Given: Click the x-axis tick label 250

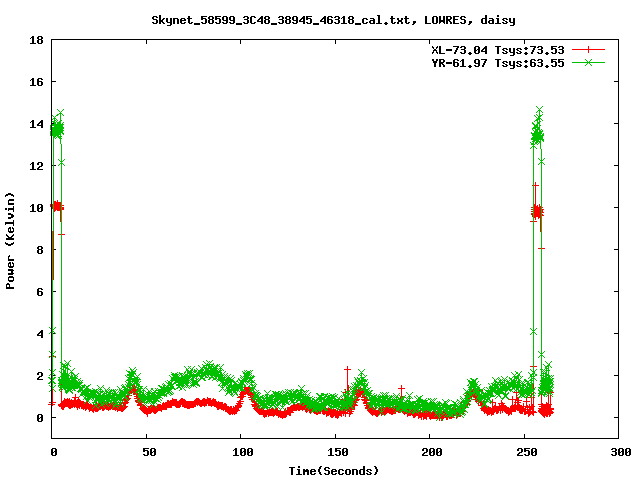Looking at the screenshot, I should pyautogui.click(x=527, y=452).
